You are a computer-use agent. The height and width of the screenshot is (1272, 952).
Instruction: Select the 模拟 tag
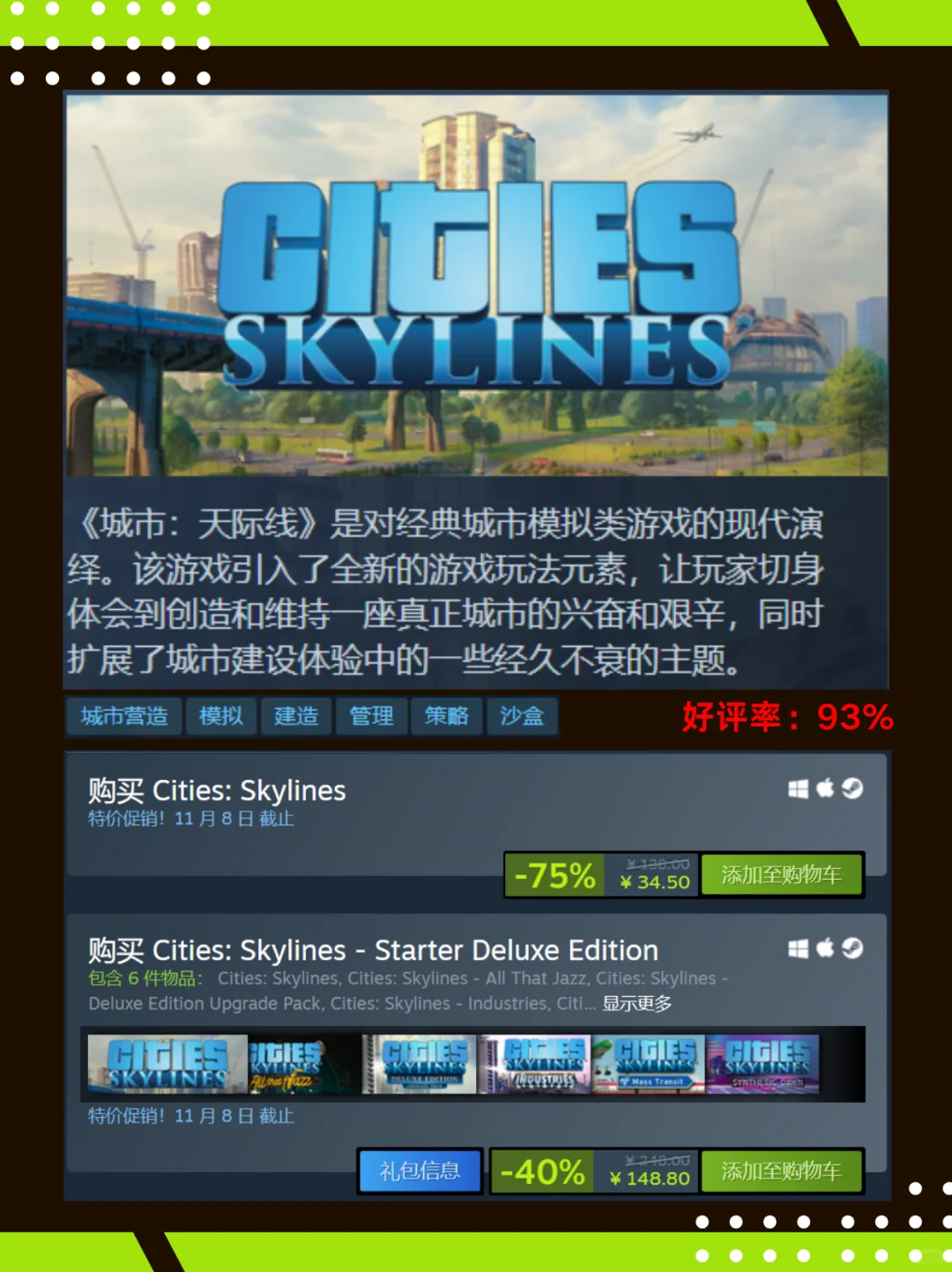point(220,716)
